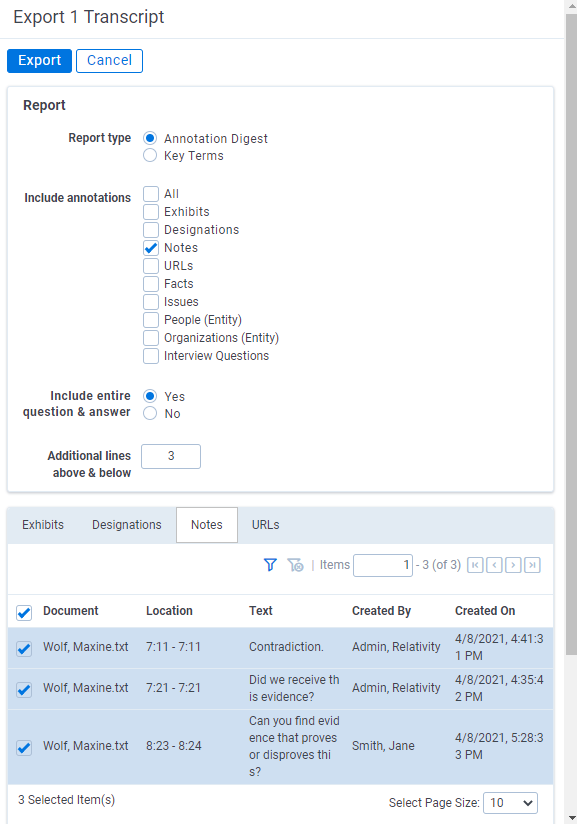Click the scrollbar up arrow
This screenshot has width=577, height=824.
click(x=571, y=6)
